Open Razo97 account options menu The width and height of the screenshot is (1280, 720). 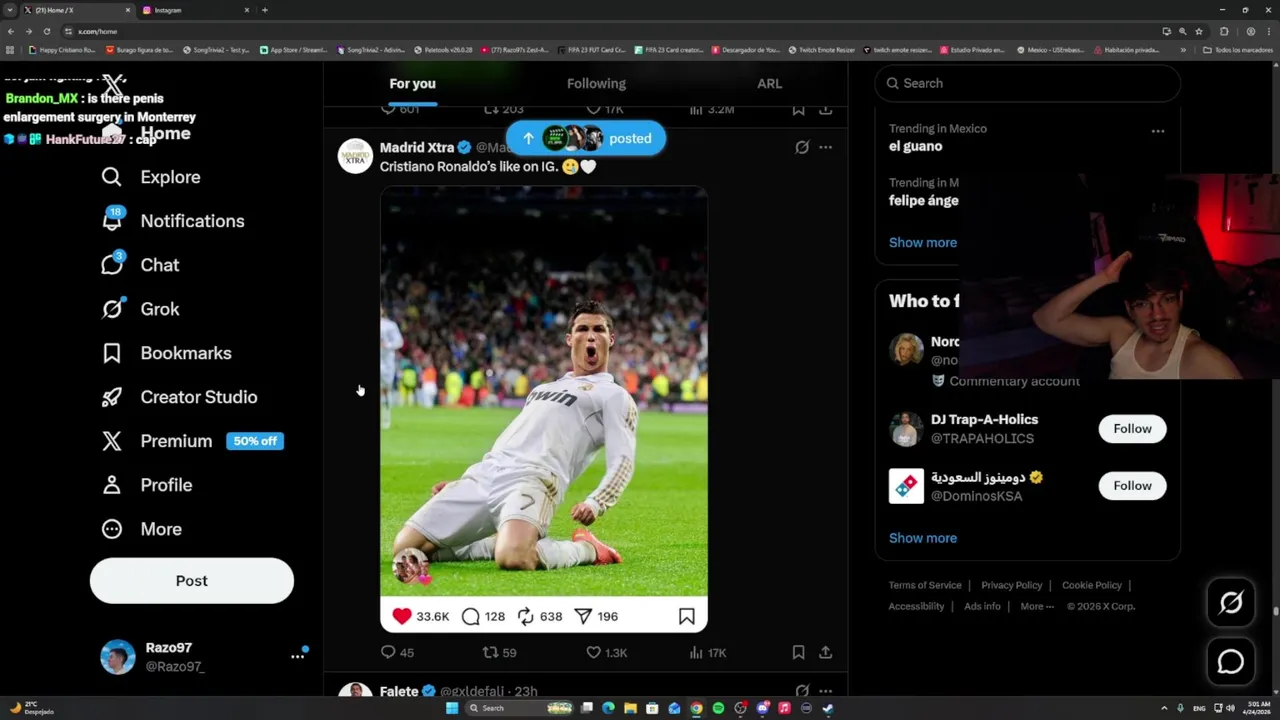coord(297,656)
